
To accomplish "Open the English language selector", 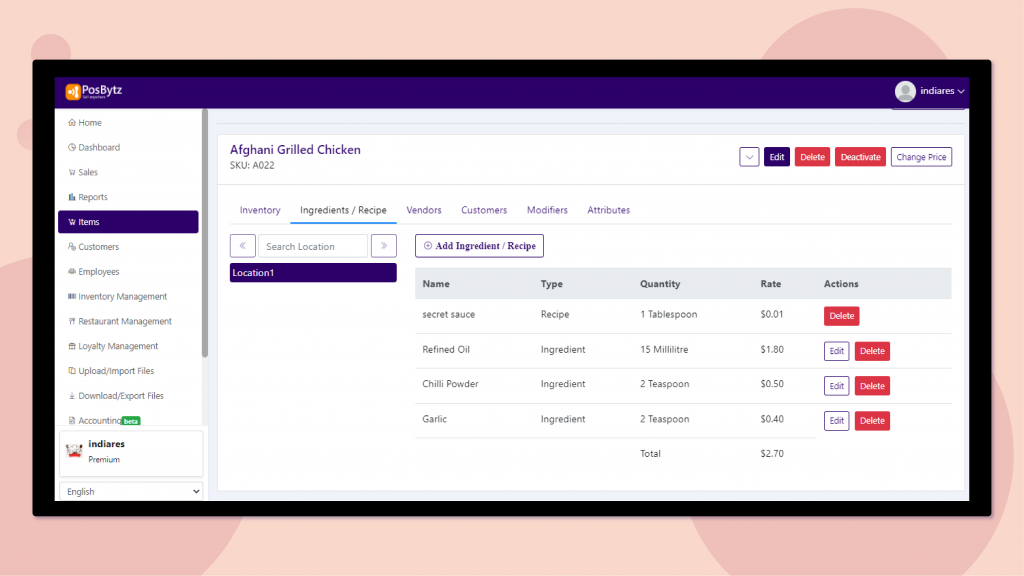I will click(x=131, y=491).
